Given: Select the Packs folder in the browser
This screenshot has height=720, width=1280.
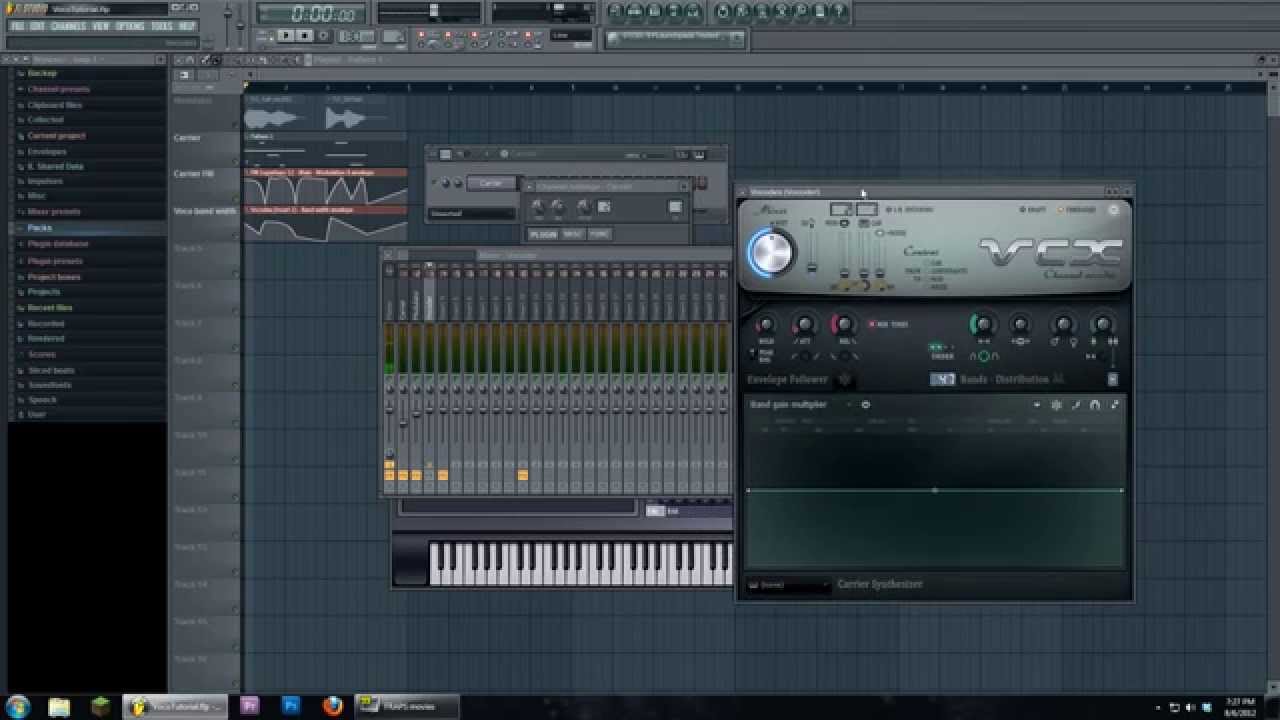Looking at the screenshot, I should [x=40, y=228].
